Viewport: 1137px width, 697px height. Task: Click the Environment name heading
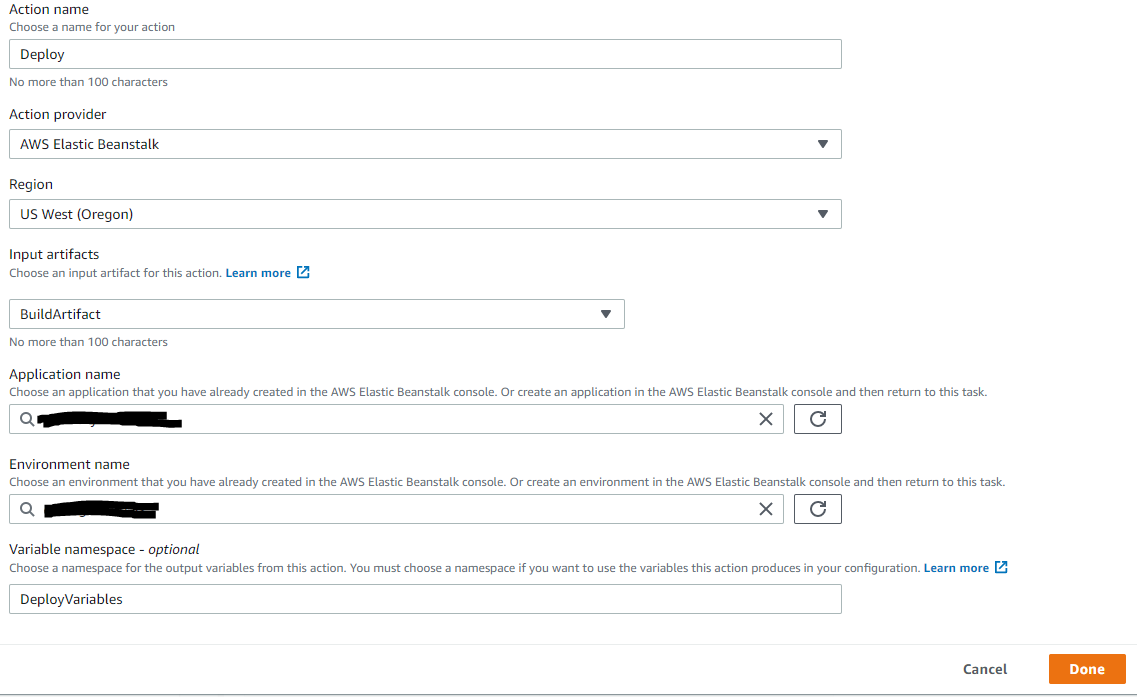click(x=70, y=464)
